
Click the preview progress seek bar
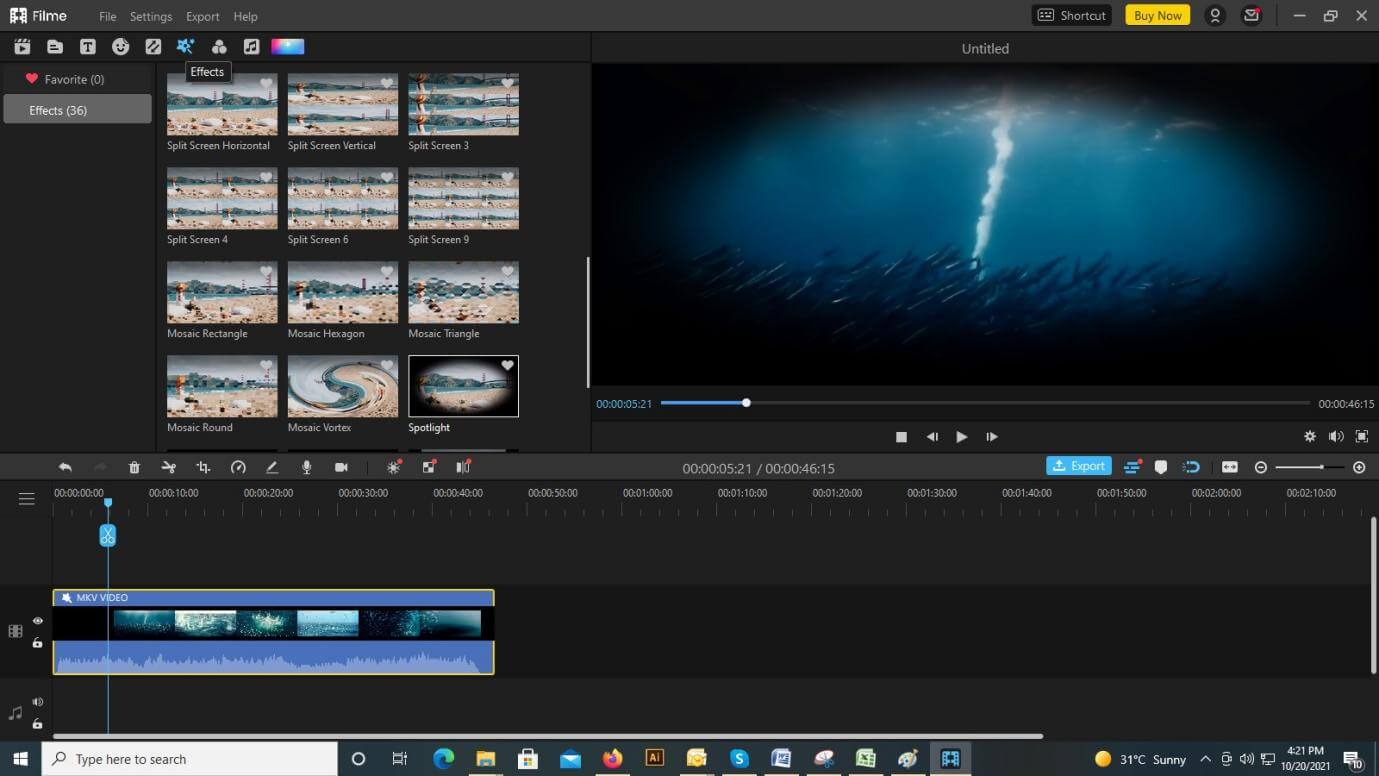pyautogui.click(x=985, y=403)
